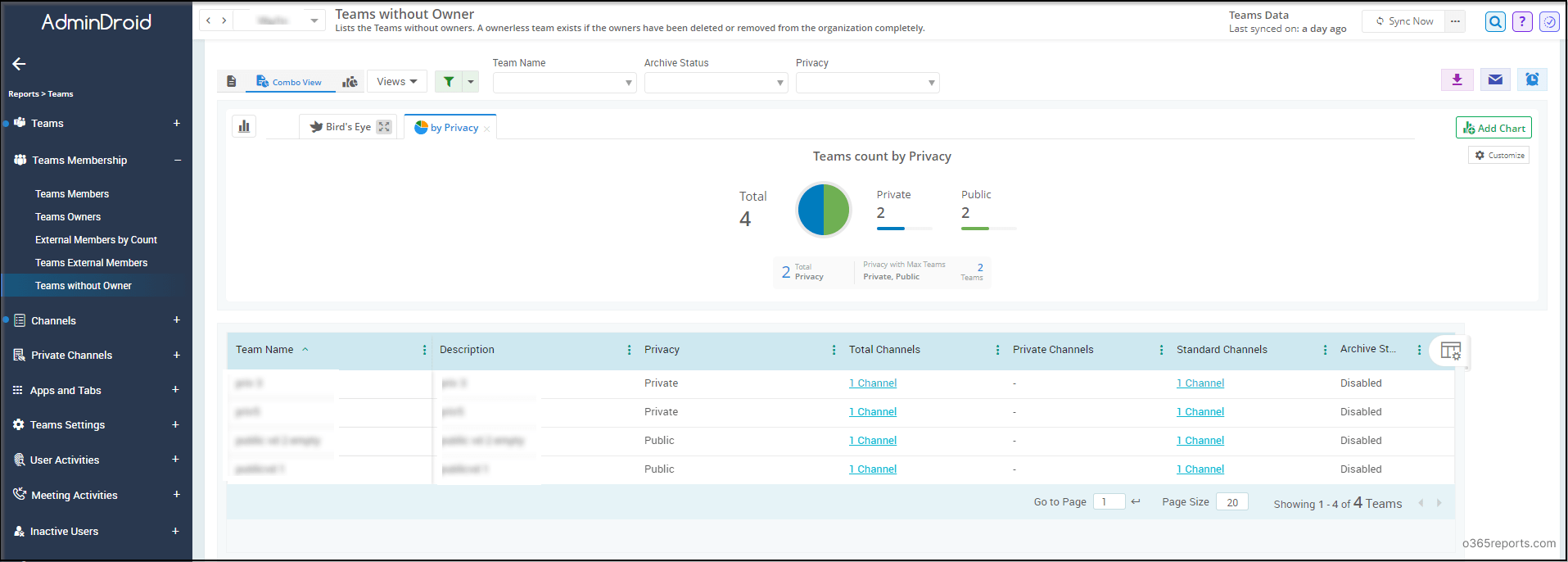Click the bar chart icon left of Bird's Eye
This screenshot has height=562, width=1568.
244,126
